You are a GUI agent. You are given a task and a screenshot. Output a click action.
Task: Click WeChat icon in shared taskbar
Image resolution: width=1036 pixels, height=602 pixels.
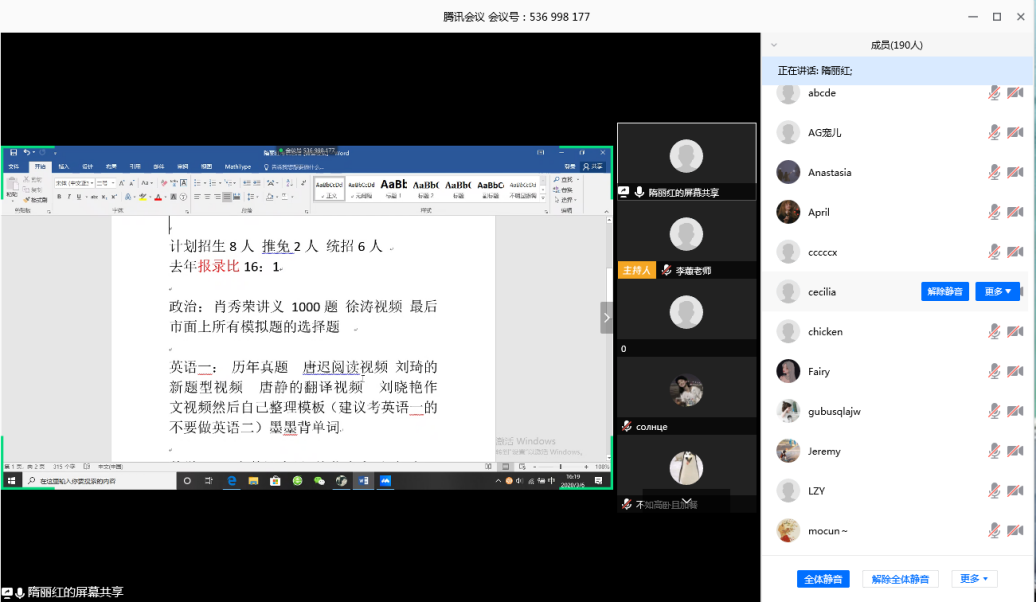(320, 481)
